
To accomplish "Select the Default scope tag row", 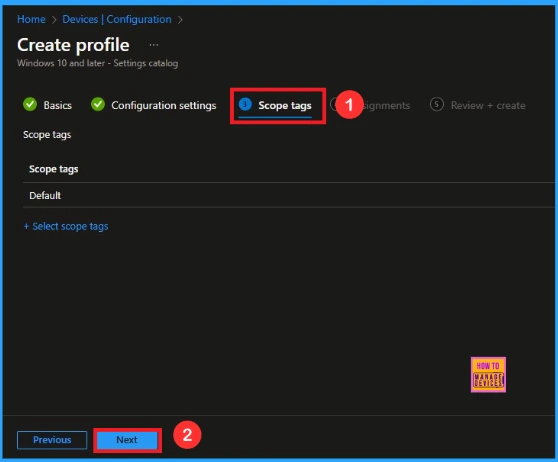I will click(289, 195).
